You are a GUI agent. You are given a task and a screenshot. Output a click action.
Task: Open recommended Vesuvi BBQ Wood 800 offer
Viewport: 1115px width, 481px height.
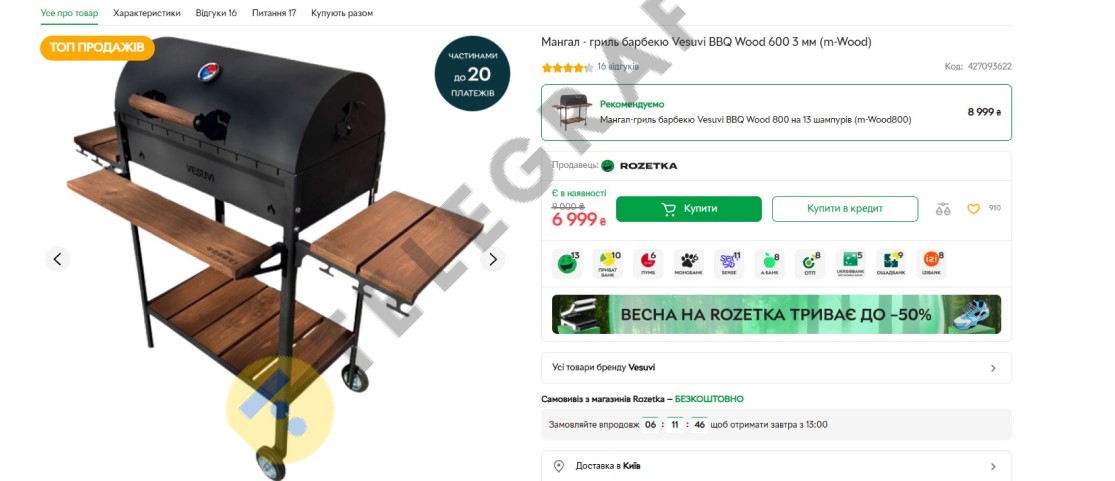776,112
